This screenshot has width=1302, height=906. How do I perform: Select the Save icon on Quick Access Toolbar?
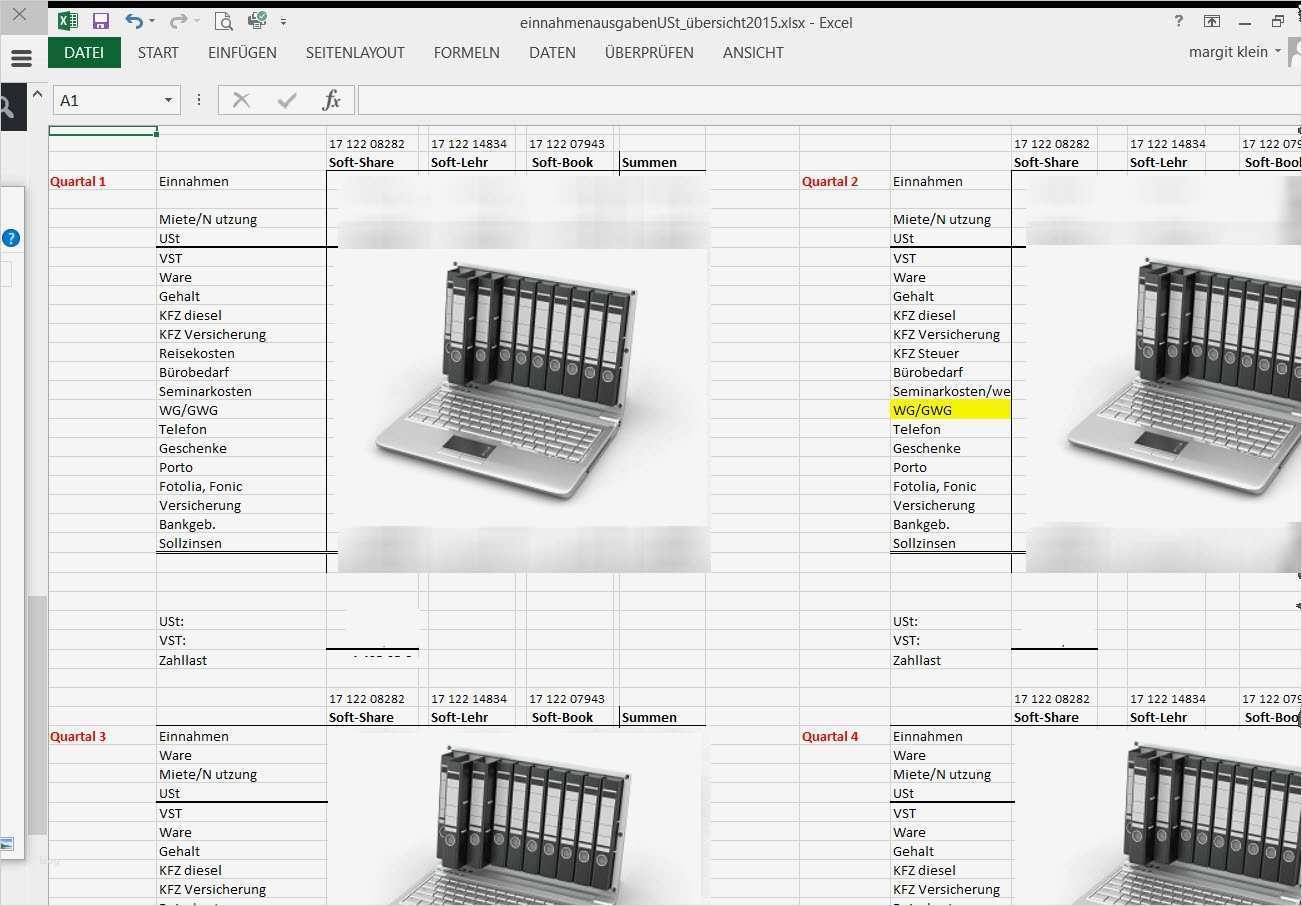100,20
